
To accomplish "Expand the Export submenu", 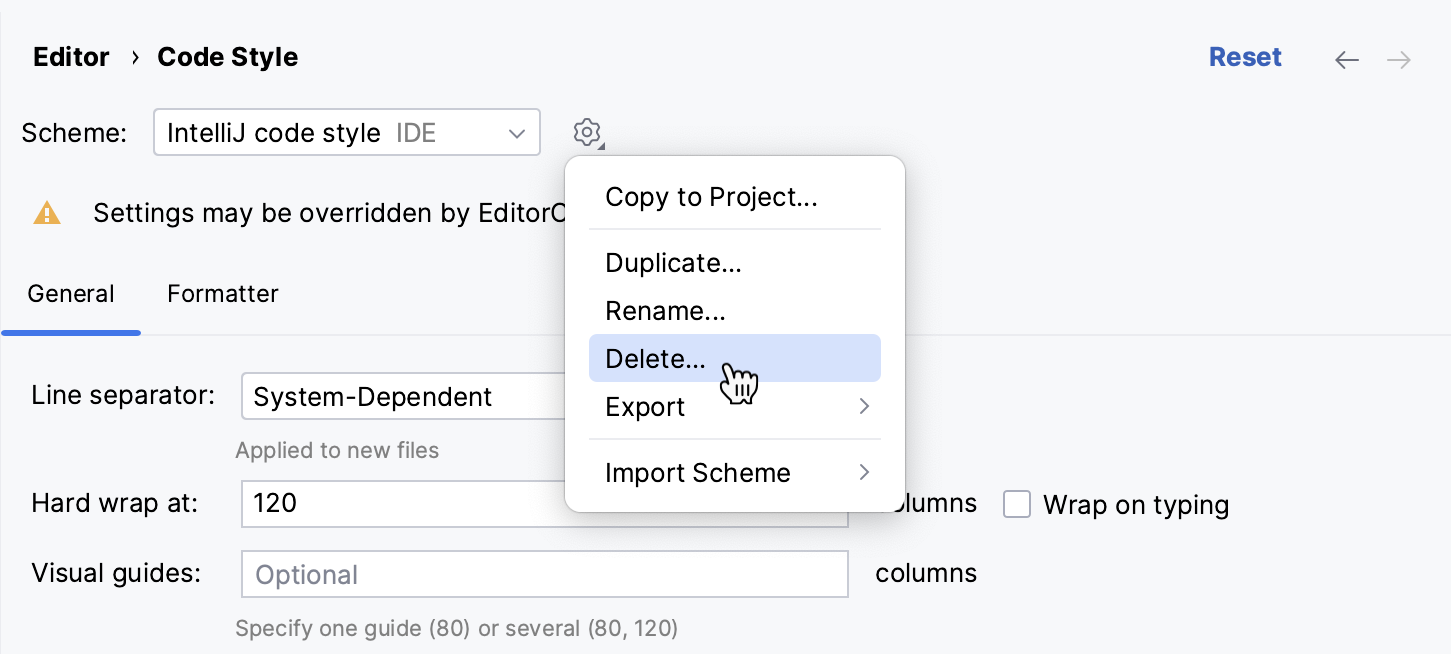I will 645,407.
